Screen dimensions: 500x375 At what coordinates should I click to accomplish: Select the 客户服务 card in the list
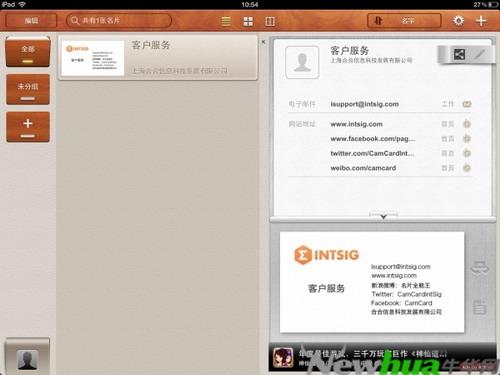[158, 58]
